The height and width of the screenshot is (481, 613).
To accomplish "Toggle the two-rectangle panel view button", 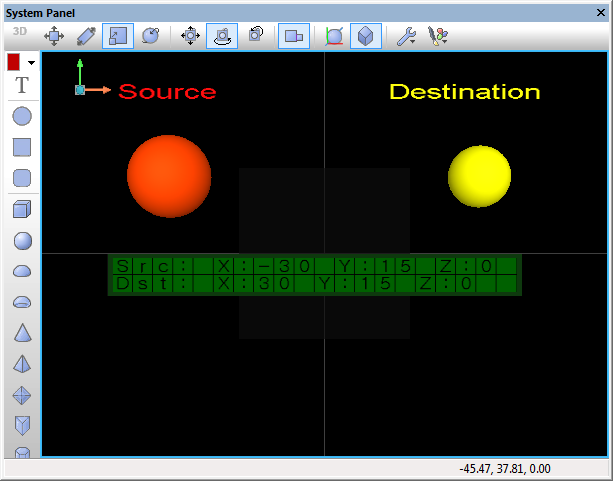I will [x=294, y=36].
